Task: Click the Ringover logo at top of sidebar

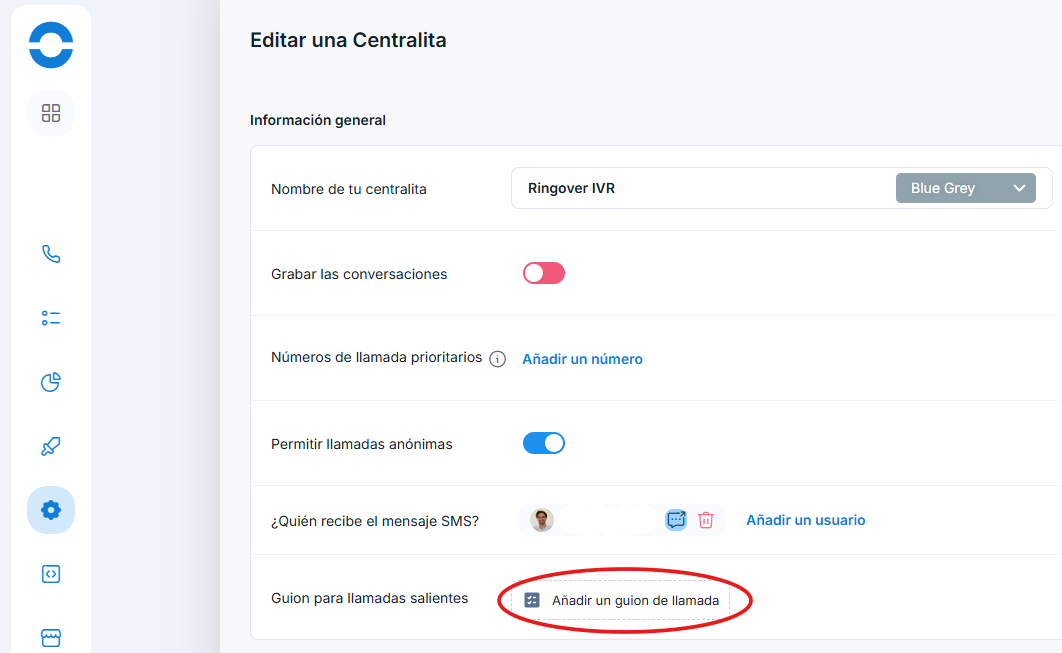Action: [x=51, y=45]
